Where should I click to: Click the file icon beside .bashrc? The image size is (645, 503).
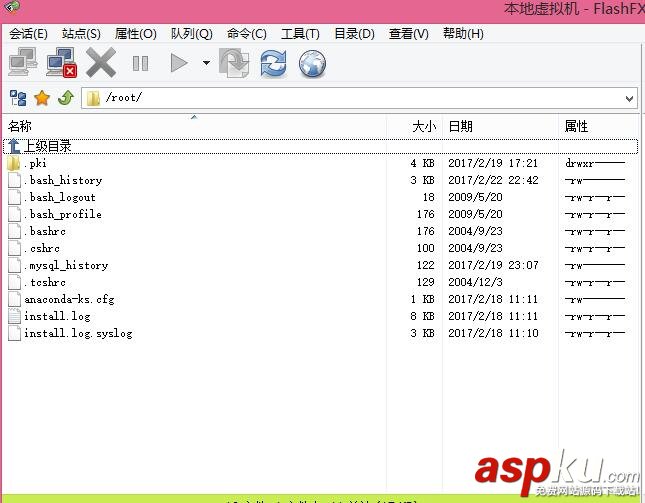(x=14, y=231)
